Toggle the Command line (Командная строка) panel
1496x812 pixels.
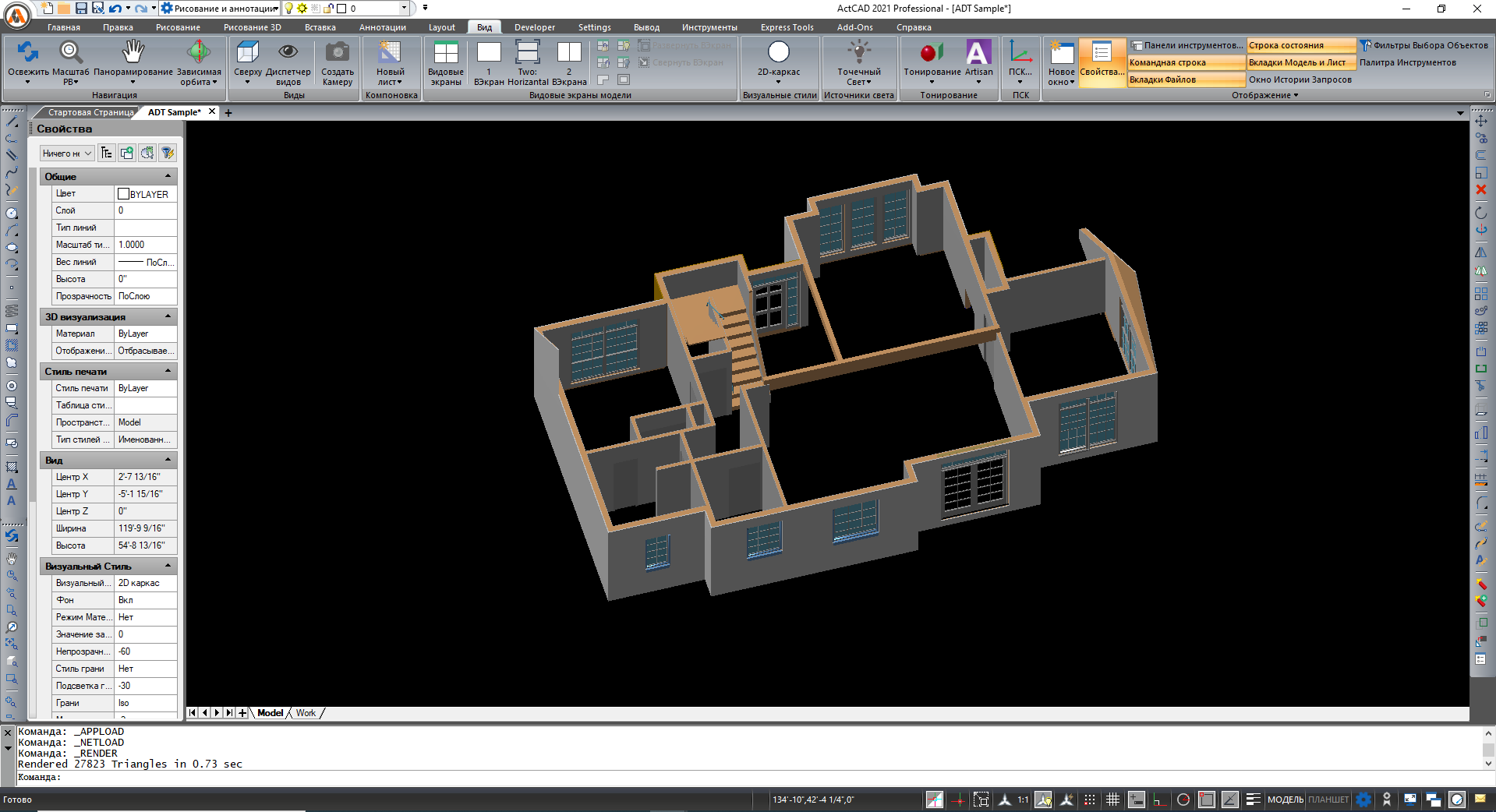[x=1185, y=62]
